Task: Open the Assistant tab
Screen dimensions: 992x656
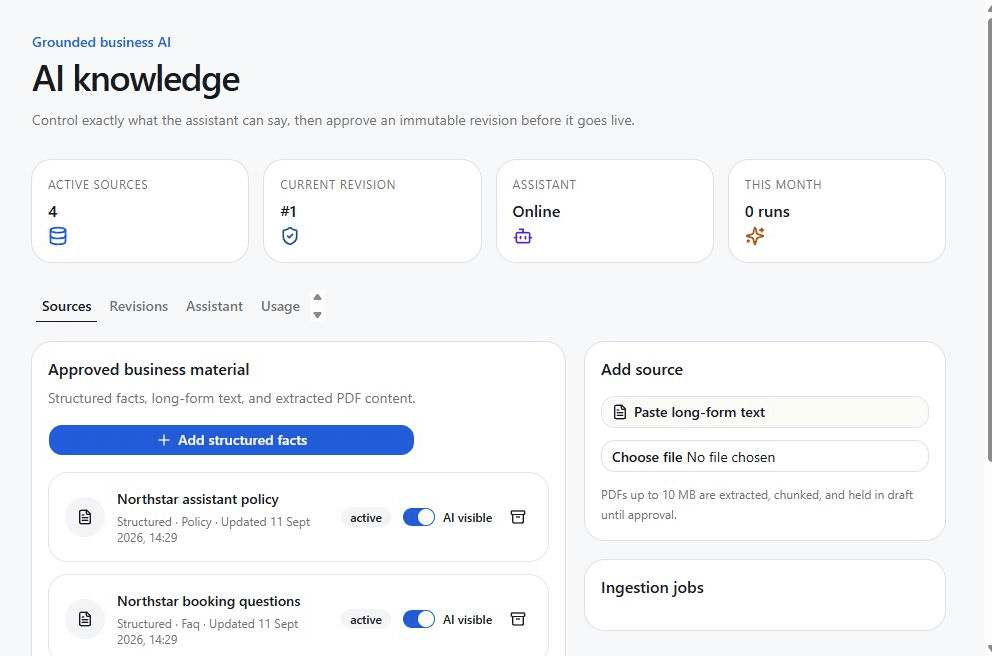Action: [x=214, y=306]
